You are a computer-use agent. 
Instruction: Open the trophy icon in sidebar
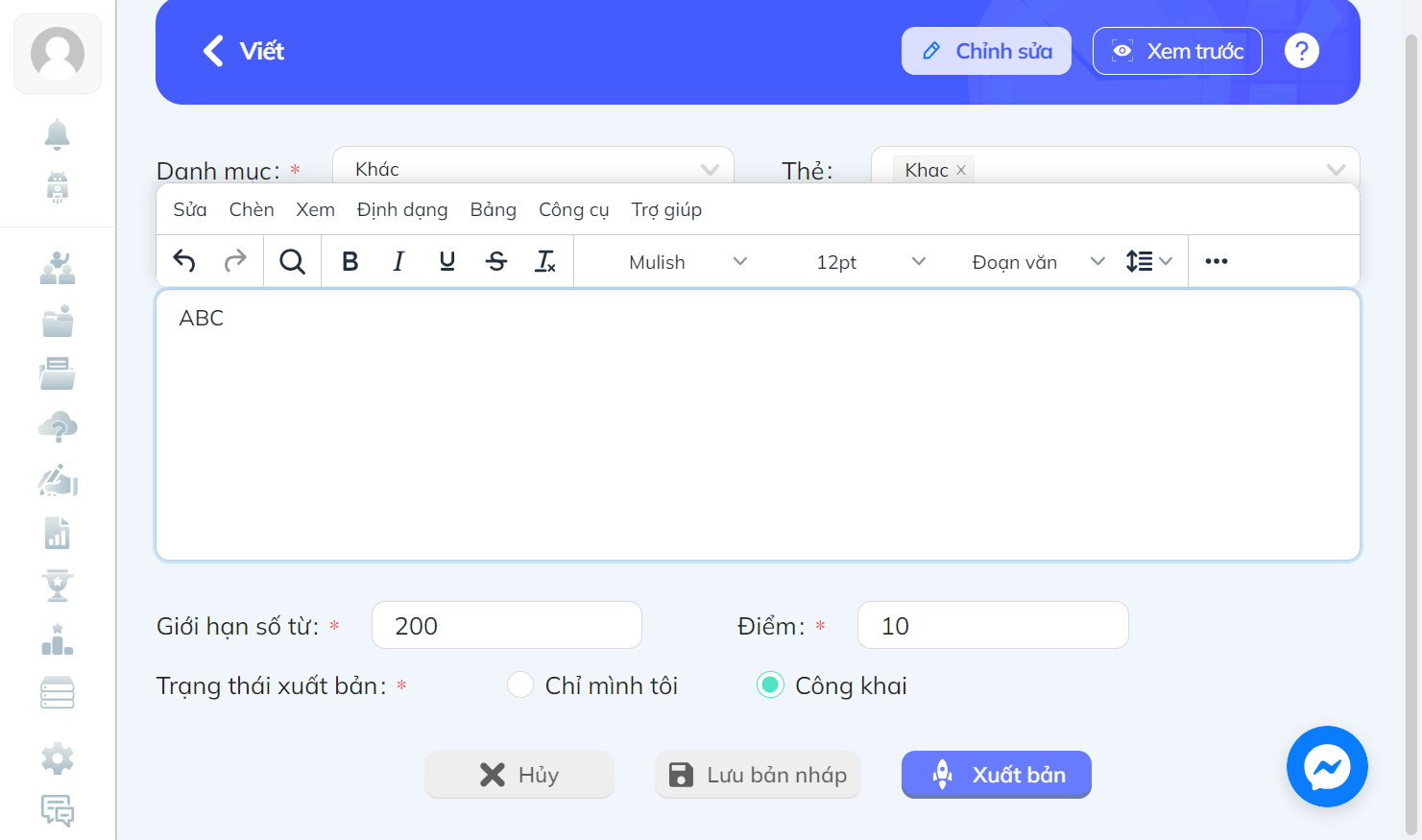coord(58,585)
